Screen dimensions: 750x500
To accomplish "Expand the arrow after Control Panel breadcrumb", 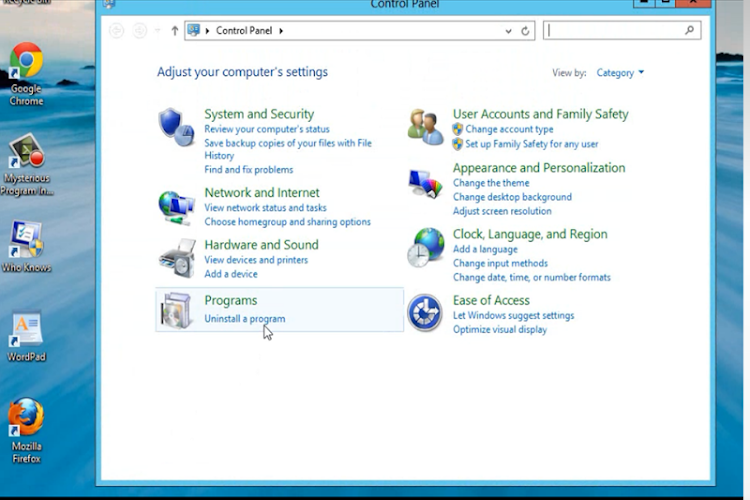I will click(281, 31).
